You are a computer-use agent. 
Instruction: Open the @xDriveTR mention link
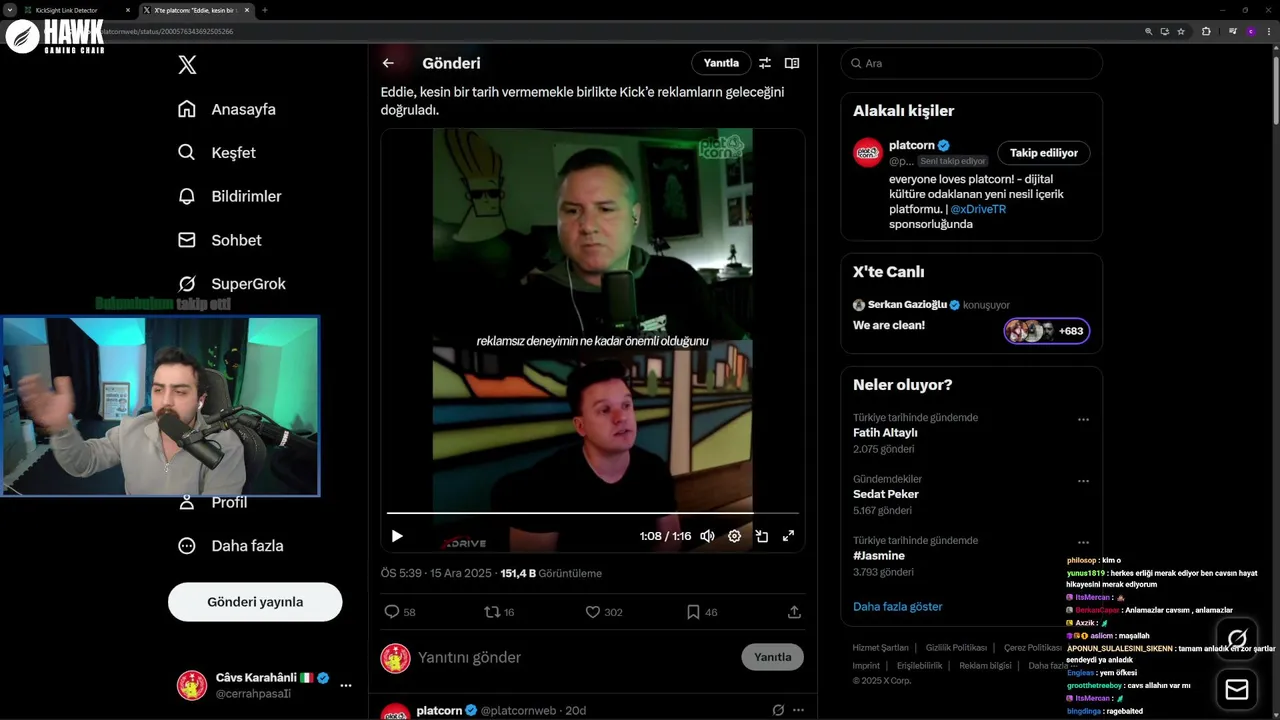pos(978,209)
